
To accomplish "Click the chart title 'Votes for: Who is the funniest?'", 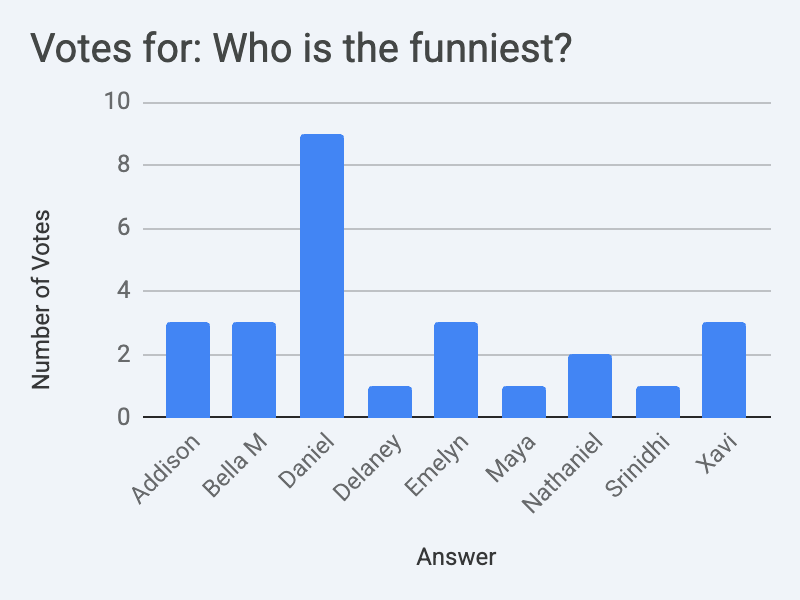I will point(301,48).
